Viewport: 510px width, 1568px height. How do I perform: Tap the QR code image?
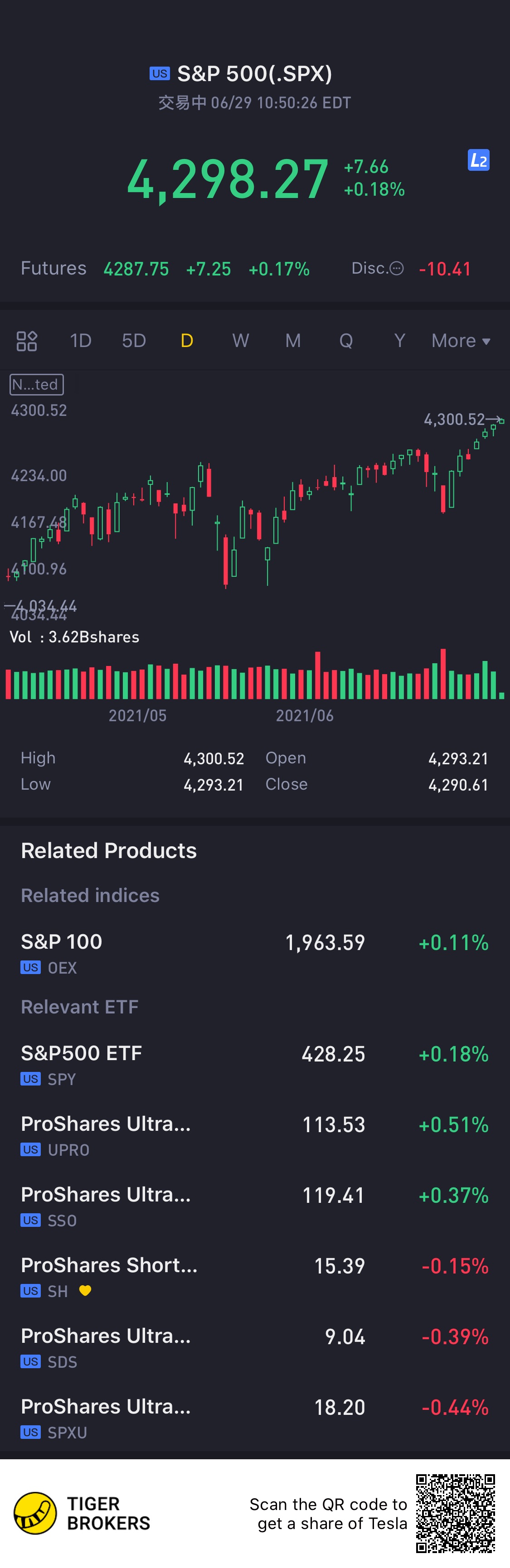click(x=455, y=1513)
